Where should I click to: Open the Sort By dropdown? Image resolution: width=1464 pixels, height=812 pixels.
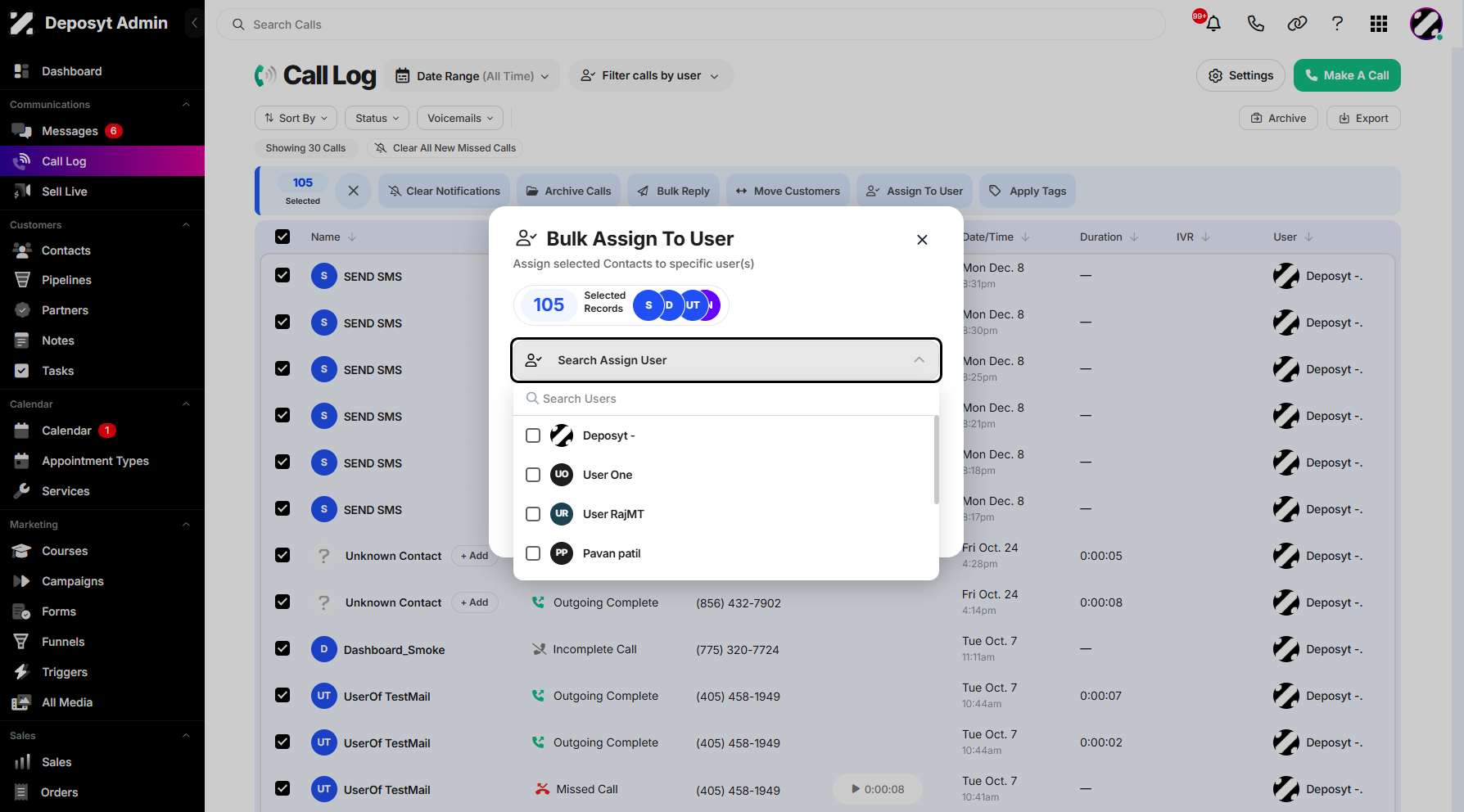pos(296,118)
